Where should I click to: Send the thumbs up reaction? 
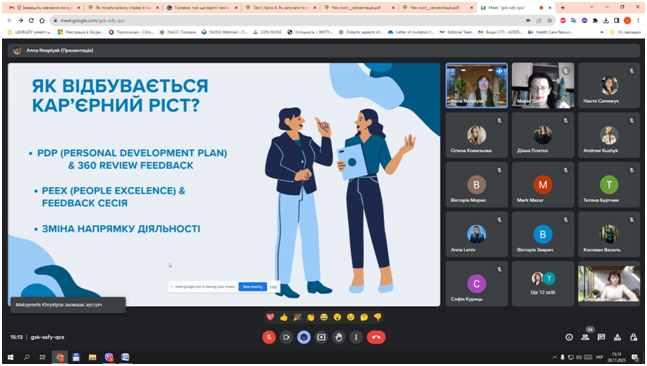283,317
